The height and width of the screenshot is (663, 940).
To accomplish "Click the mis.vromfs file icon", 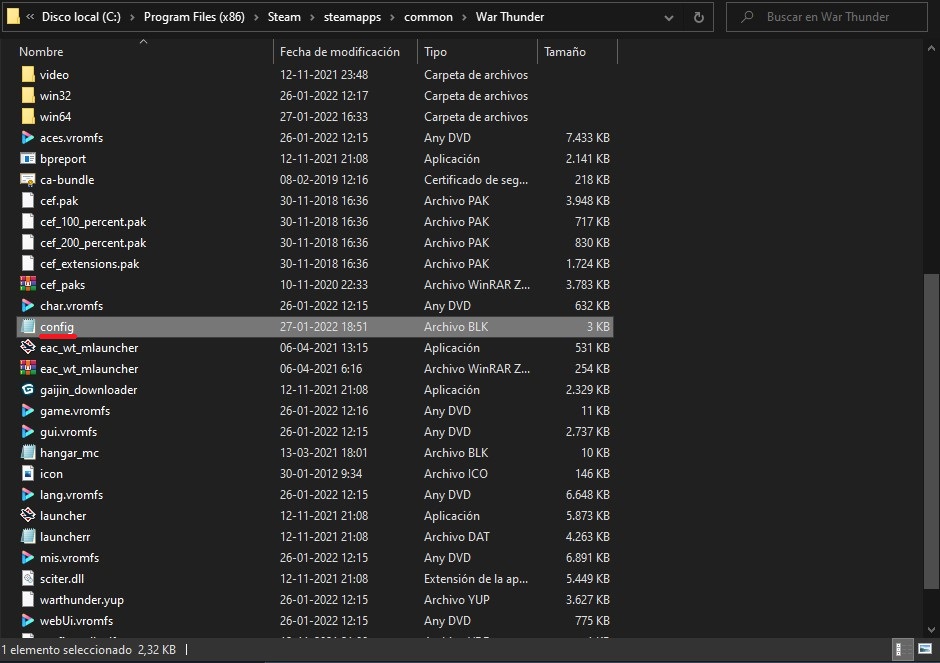I will (28, 557).
